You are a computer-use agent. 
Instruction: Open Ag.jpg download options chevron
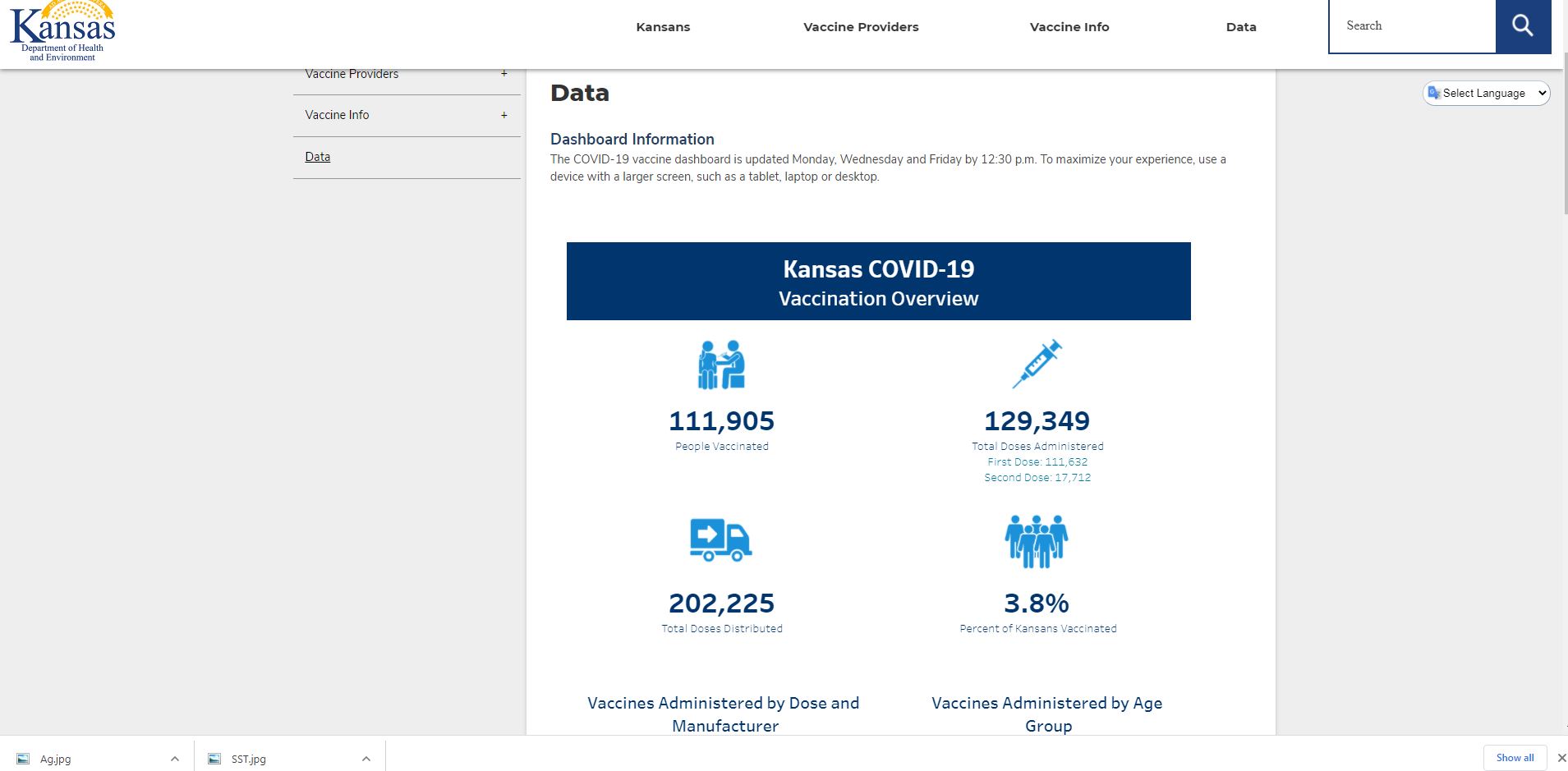[175, 759]
